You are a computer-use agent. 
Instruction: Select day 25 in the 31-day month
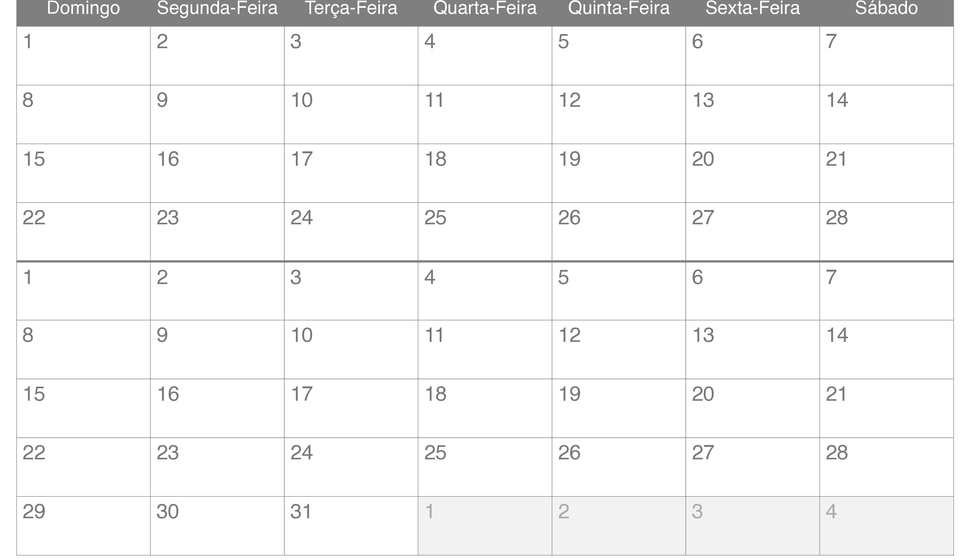coord(485,467)
